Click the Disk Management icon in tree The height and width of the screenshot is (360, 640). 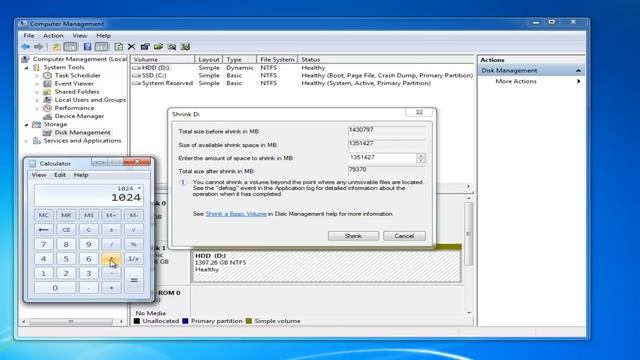coord(47,133)
